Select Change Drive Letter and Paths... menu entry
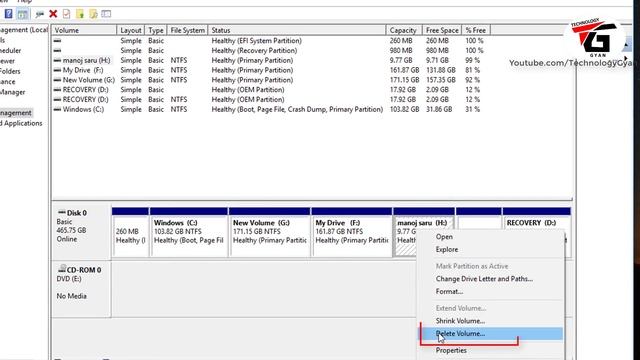640x360 pixels. click(x=484, y=279)
